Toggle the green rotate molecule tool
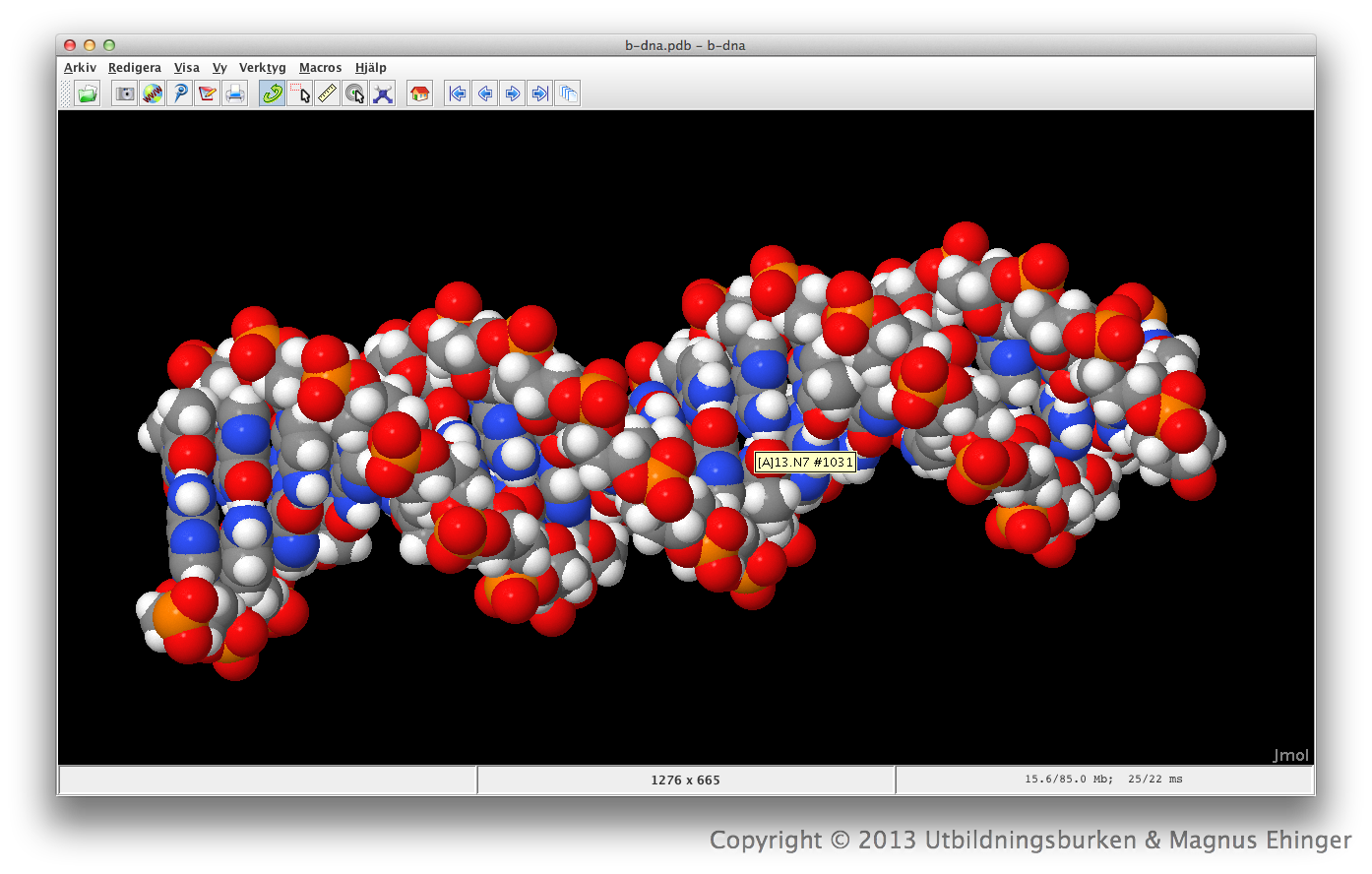Image resolution: width=1372 pixels, height=874 pixels. click(x=272, y=94)
